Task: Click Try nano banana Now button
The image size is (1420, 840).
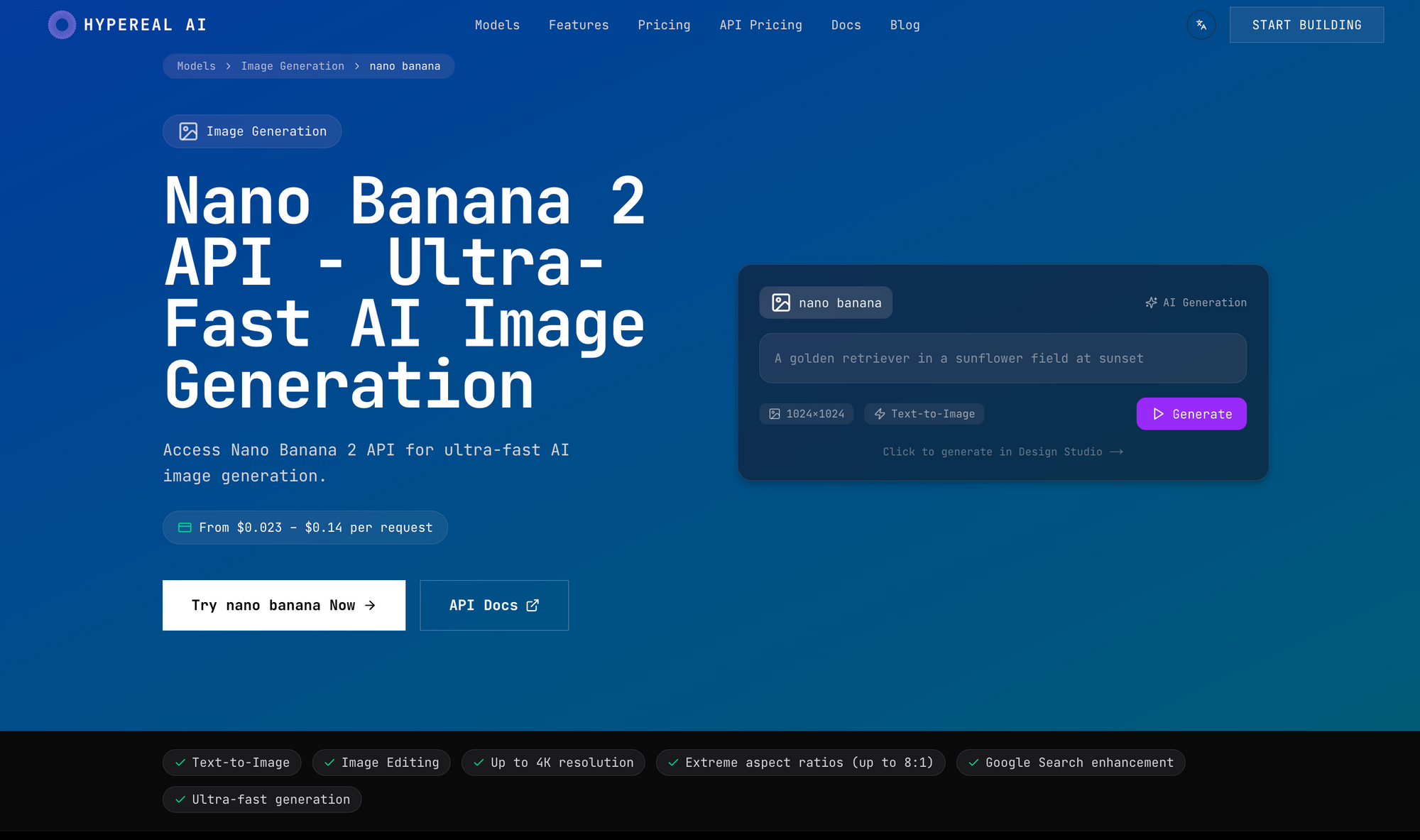Action: 284,605
